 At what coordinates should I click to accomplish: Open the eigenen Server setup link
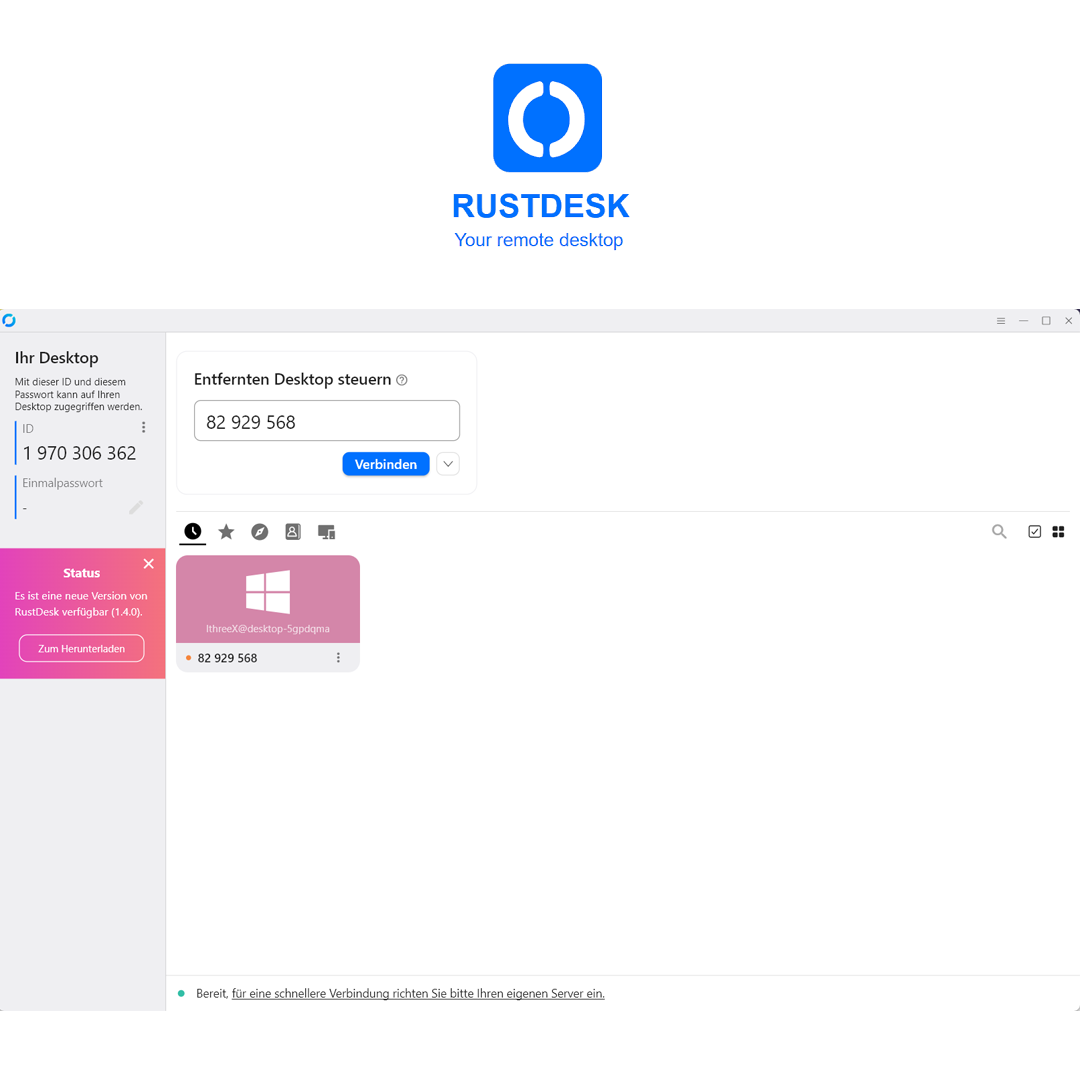[418, 993]
